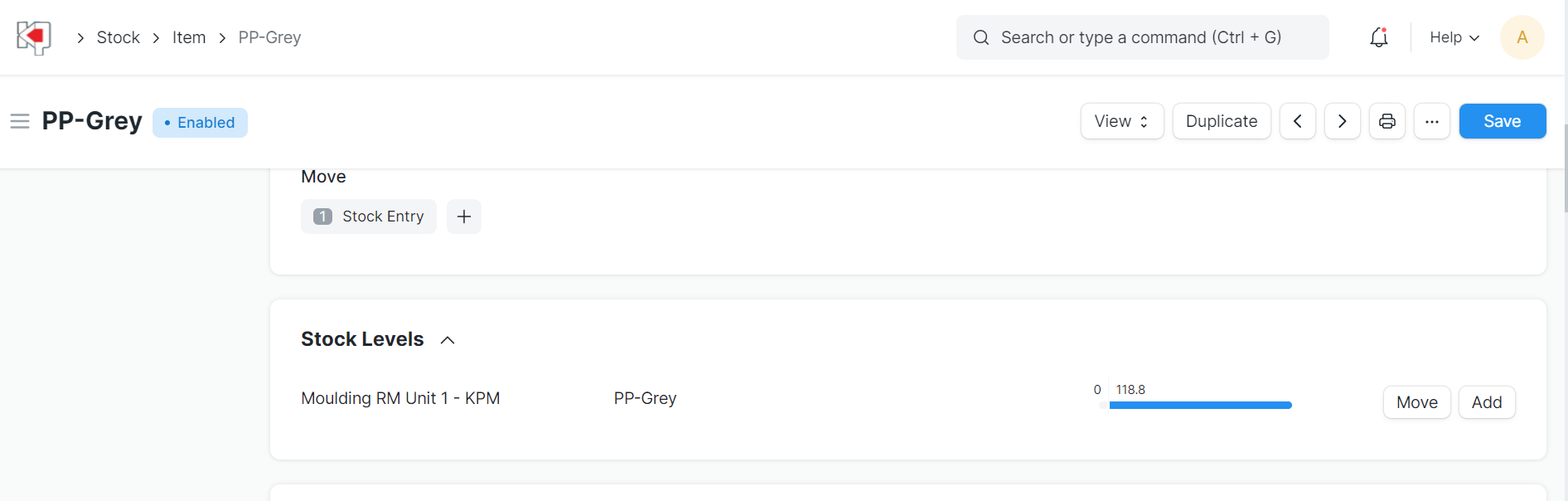Open the Help dropdown menu
The image size is (1568, 501).
[x=1454, y=37]
